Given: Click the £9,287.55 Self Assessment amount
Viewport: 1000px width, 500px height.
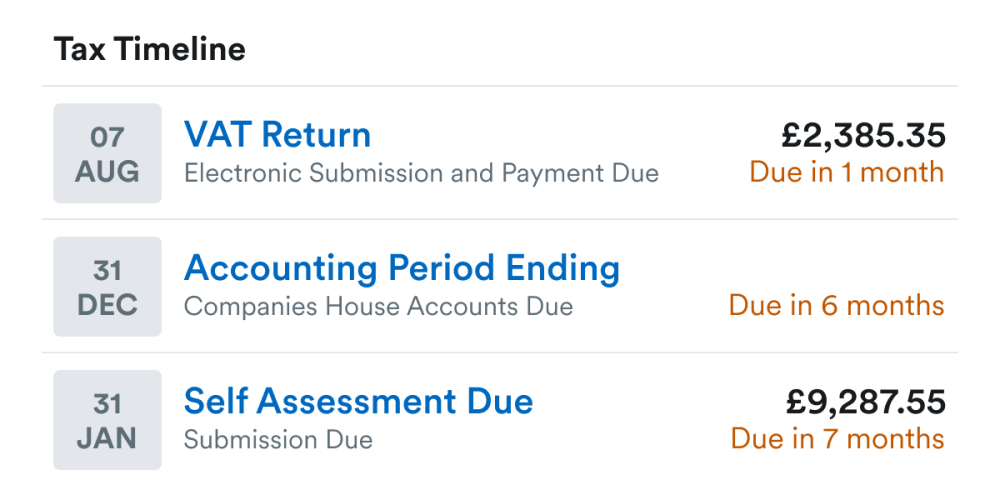Looking at the screenshot, I should tap(865, 402).
